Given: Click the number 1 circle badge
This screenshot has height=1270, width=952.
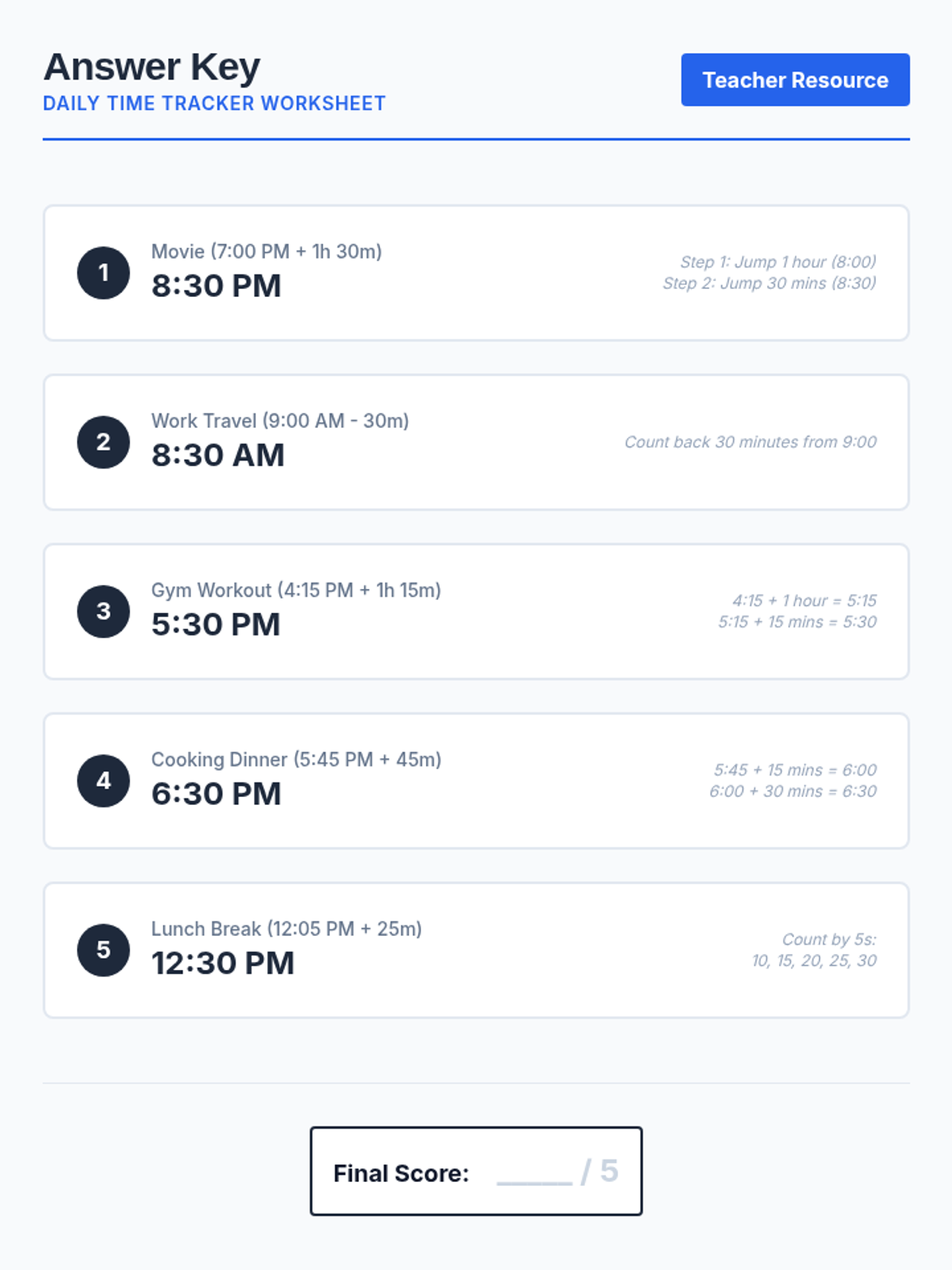Looking at the screenshot, I should coord(103,273).
